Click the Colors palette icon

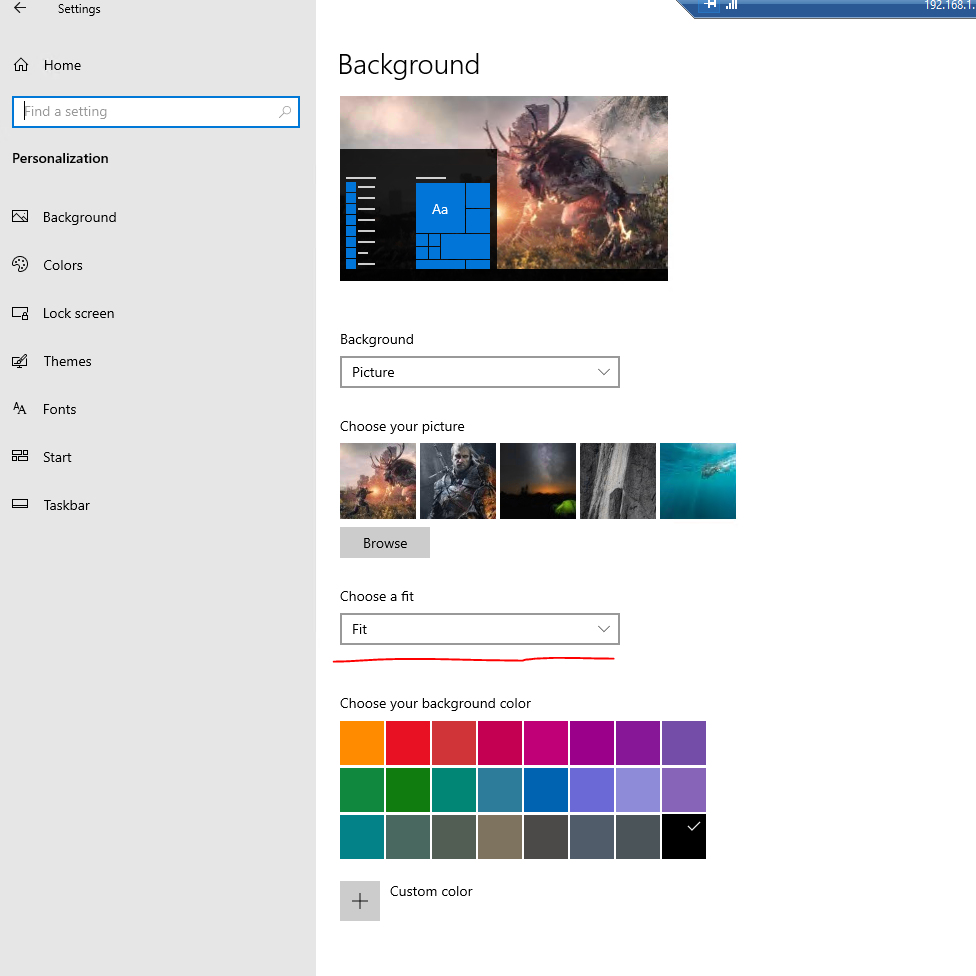(20, 265)
